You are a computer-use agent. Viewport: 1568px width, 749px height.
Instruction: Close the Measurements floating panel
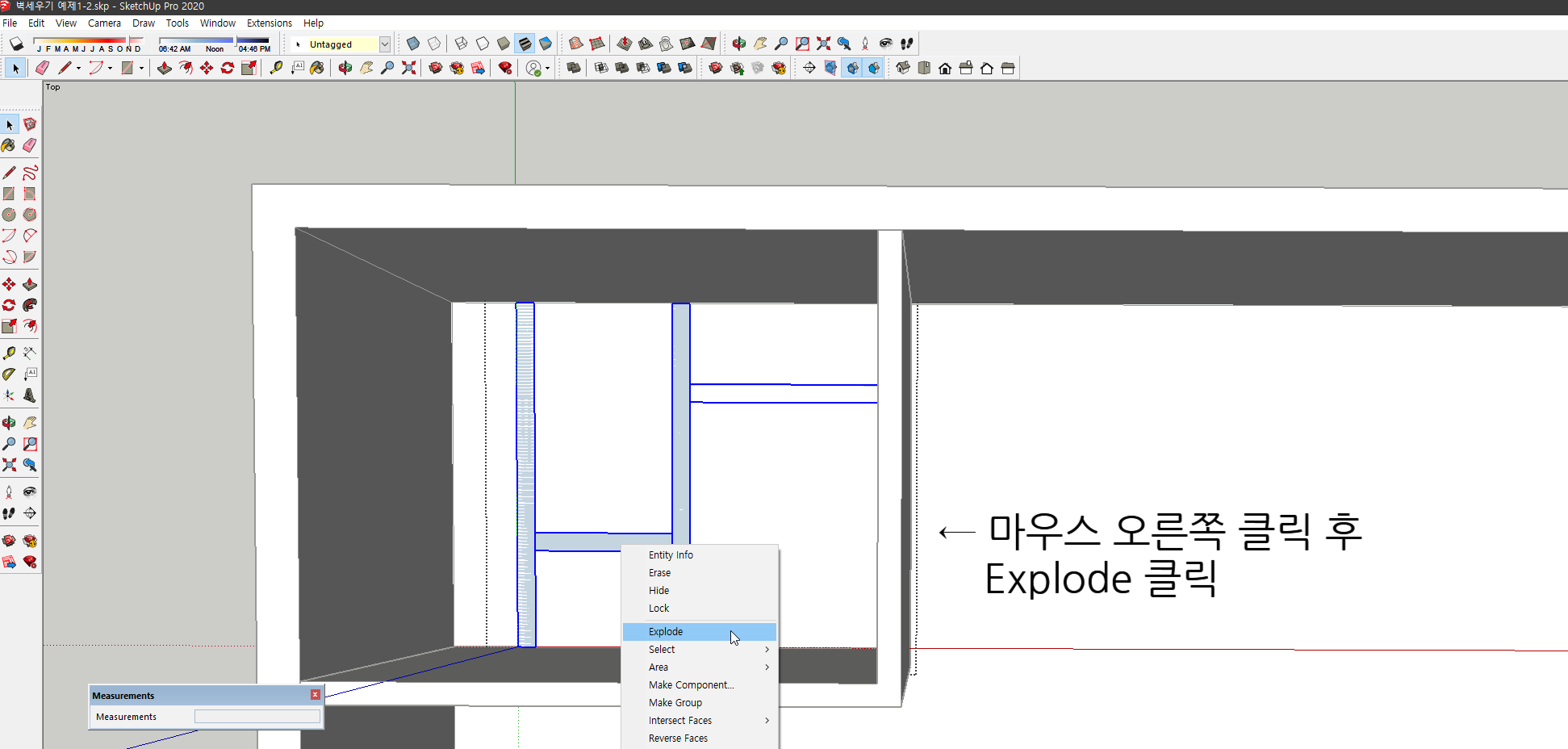click(x=316, y=695)
